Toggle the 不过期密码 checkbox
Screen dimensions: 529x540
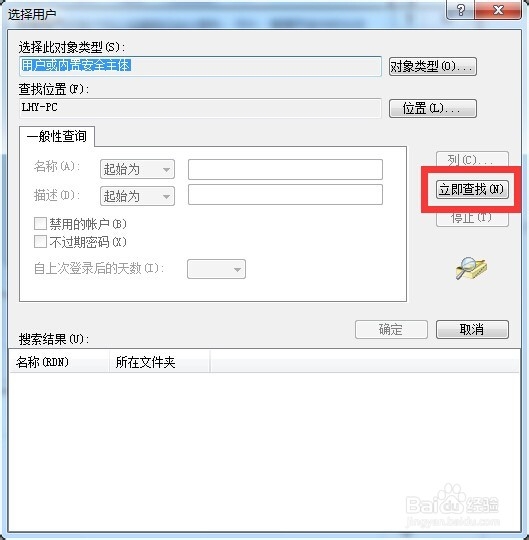(x=41, y=241)
